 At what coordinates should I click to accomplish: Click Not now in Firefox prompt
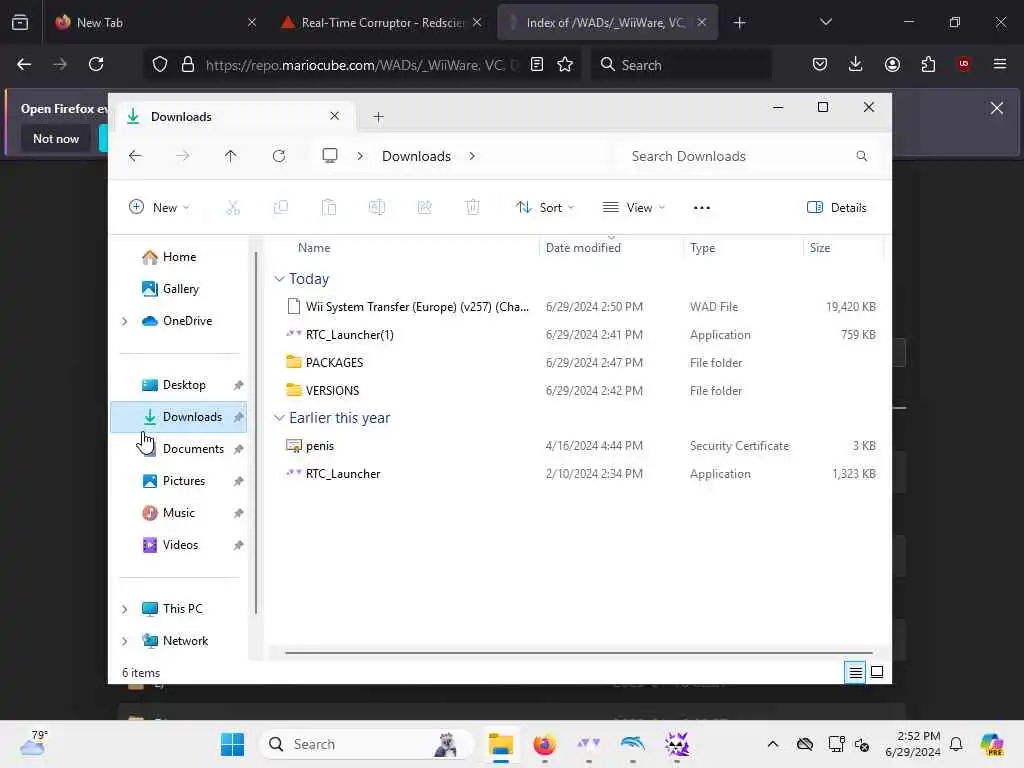click(56, 138)
